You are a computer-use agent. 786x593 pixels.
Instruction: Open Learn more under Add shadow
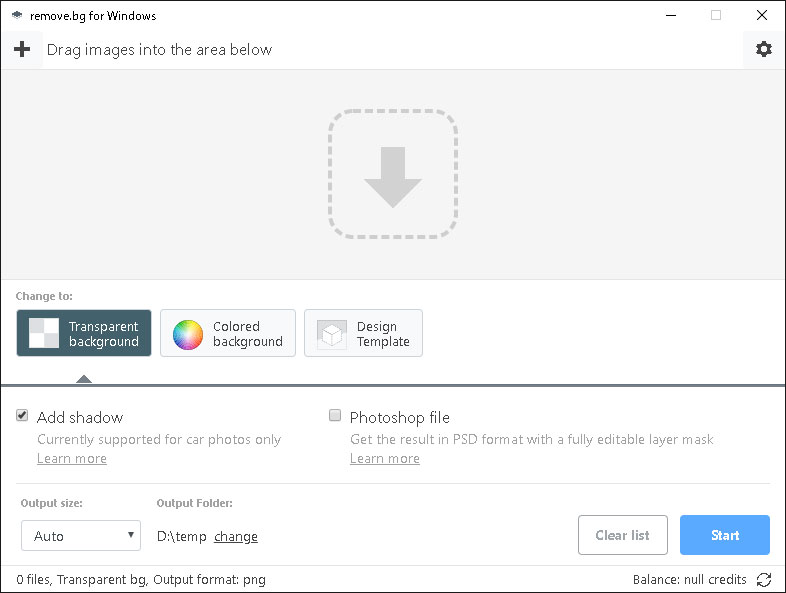click(x=72, y=459)
